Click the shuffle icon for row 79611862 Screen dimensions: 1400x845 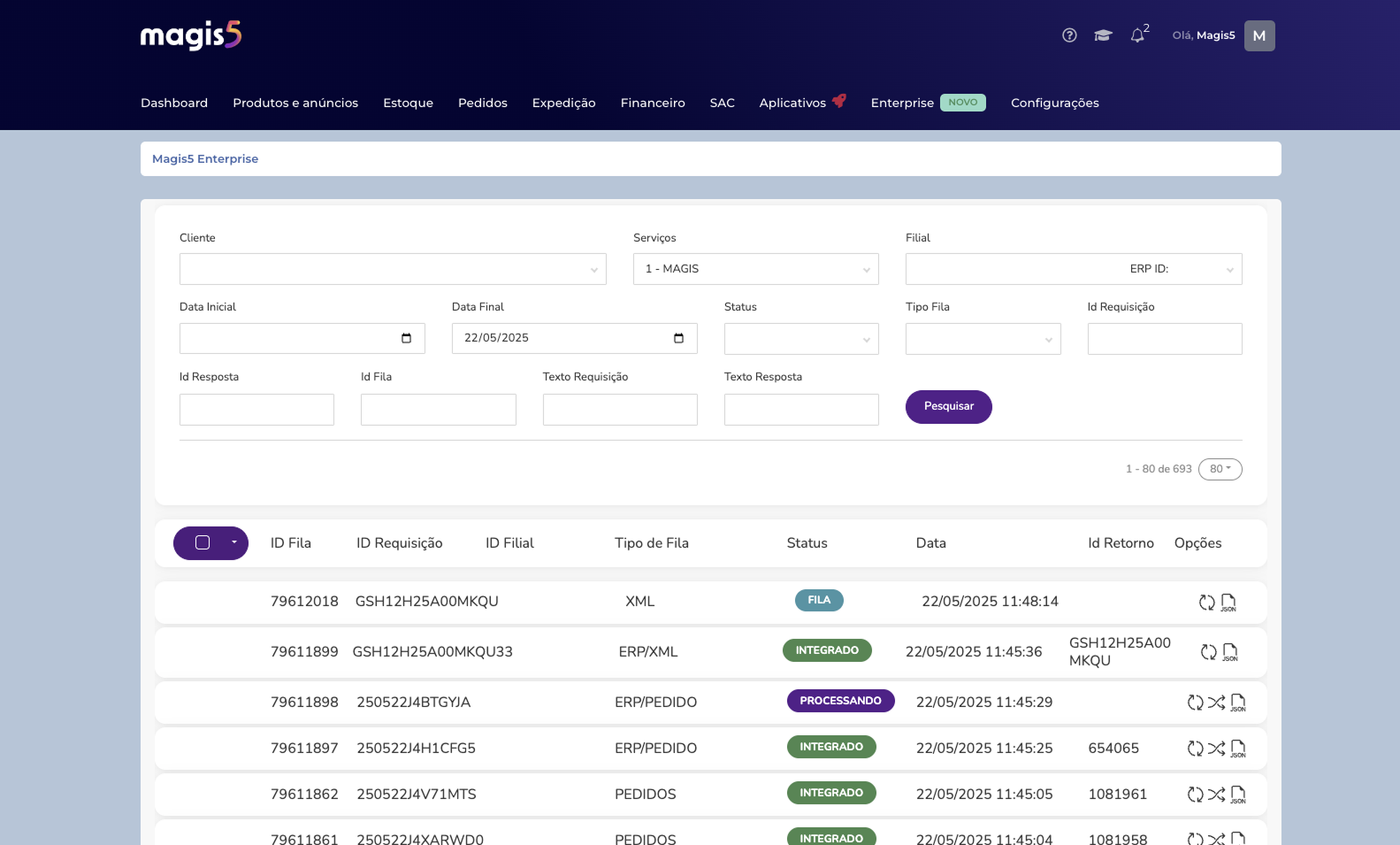pos(1217,795)
